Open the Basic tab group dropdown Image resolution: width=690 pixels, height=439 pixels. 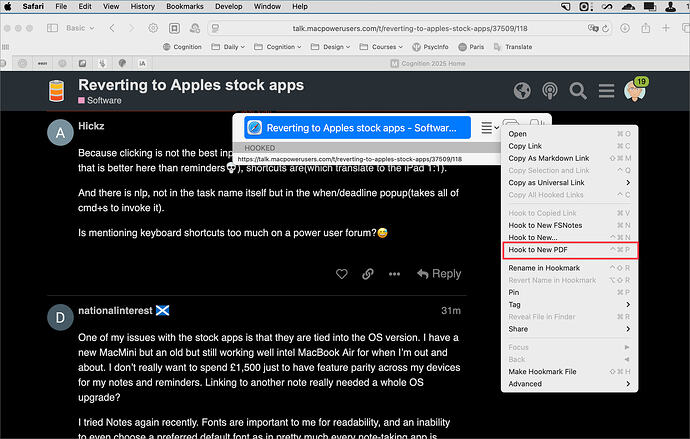click(80, 28)
